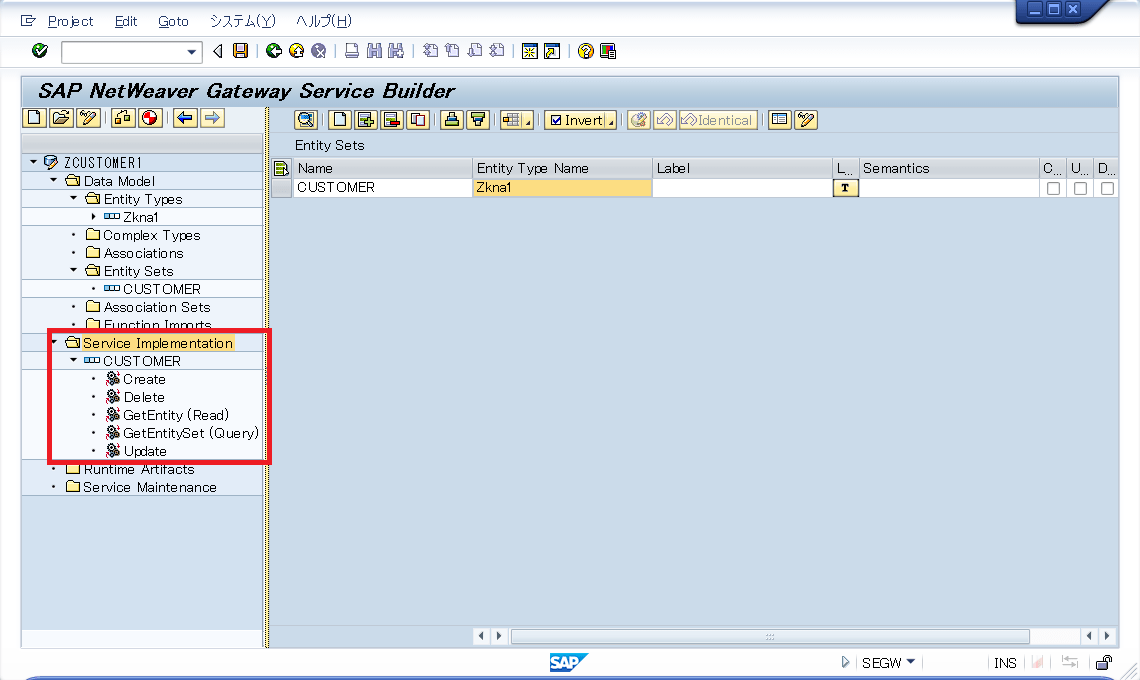Select the Delete operation node
The height and width of the screenshot is (680, 1140).
[x=144, y=397]
